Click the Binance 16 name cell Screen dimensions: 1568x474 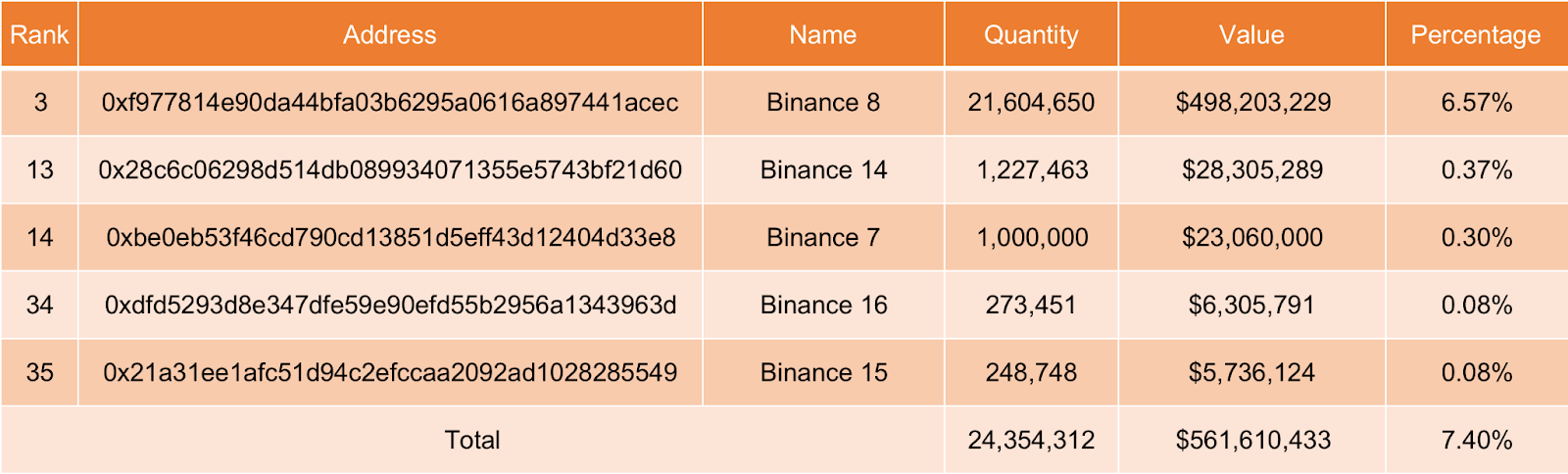coord(823,306)
